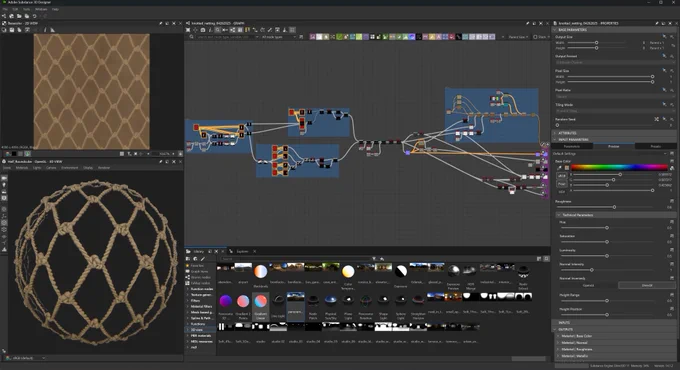Select the Favorites library category
Image resolution: width=680 pixels, height=370 pixels.
(x=197, y=265)
